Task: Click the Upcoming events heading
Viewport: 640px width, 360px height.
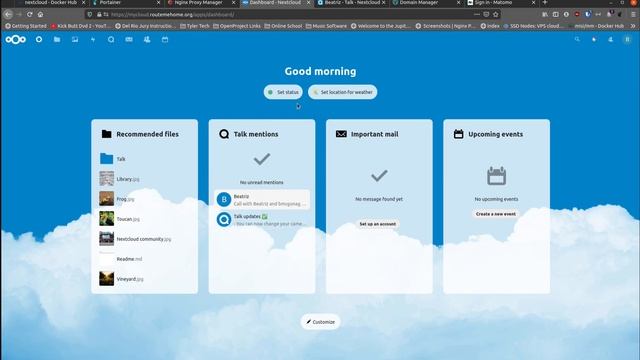Action: pyautogui.click(x=496, y=134)
